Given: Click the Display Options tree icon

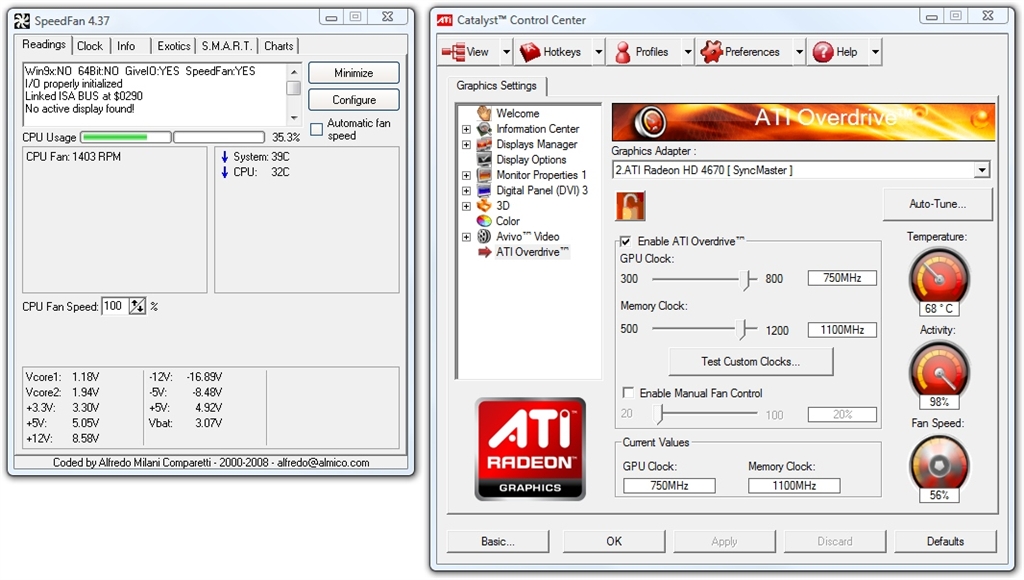Looking at the screenshot, I should 484,159.
